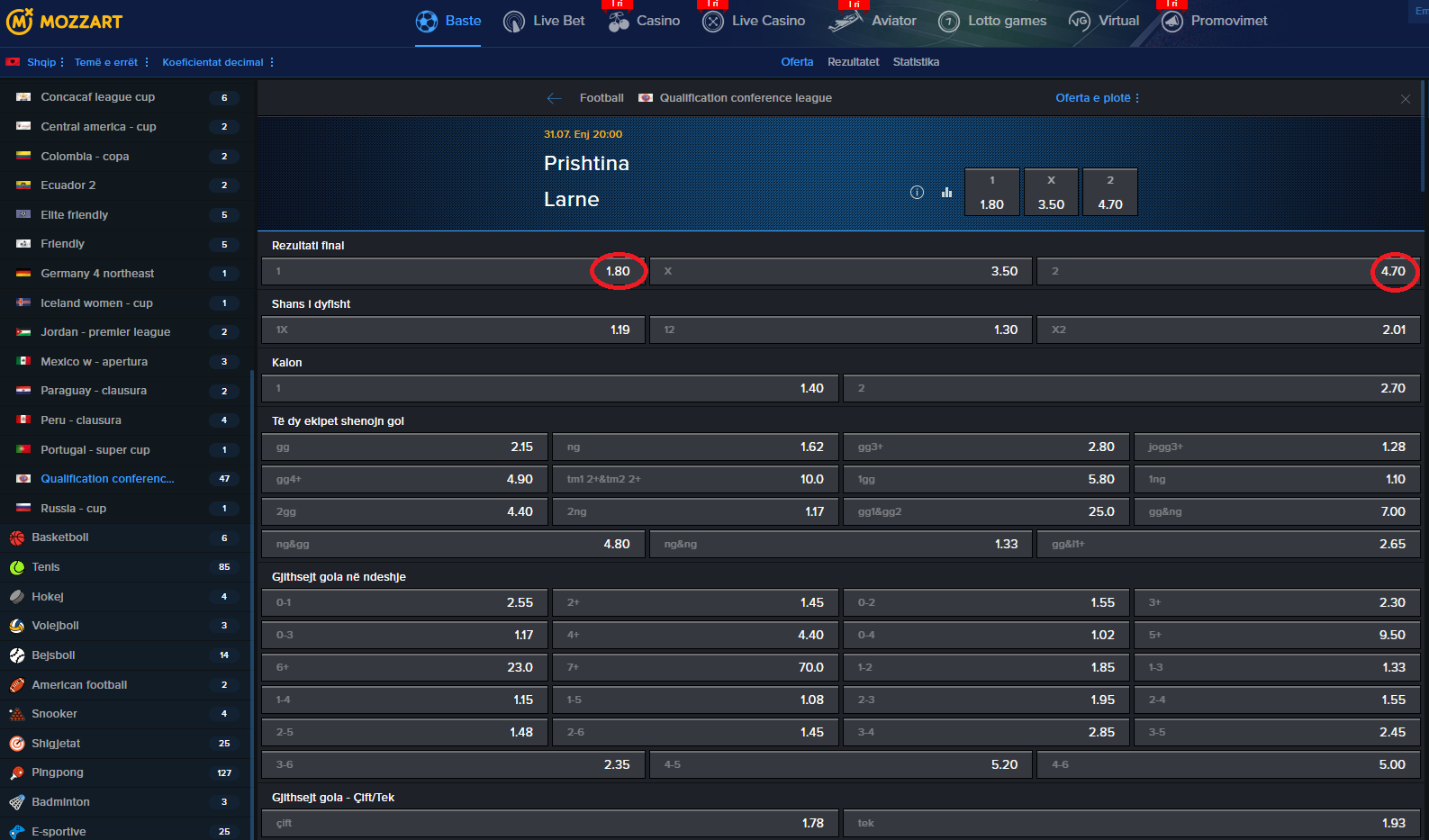This screenshot has width=1429, height=840.
Task: Pick çift odds at 1.78
Action: [550, 823]
